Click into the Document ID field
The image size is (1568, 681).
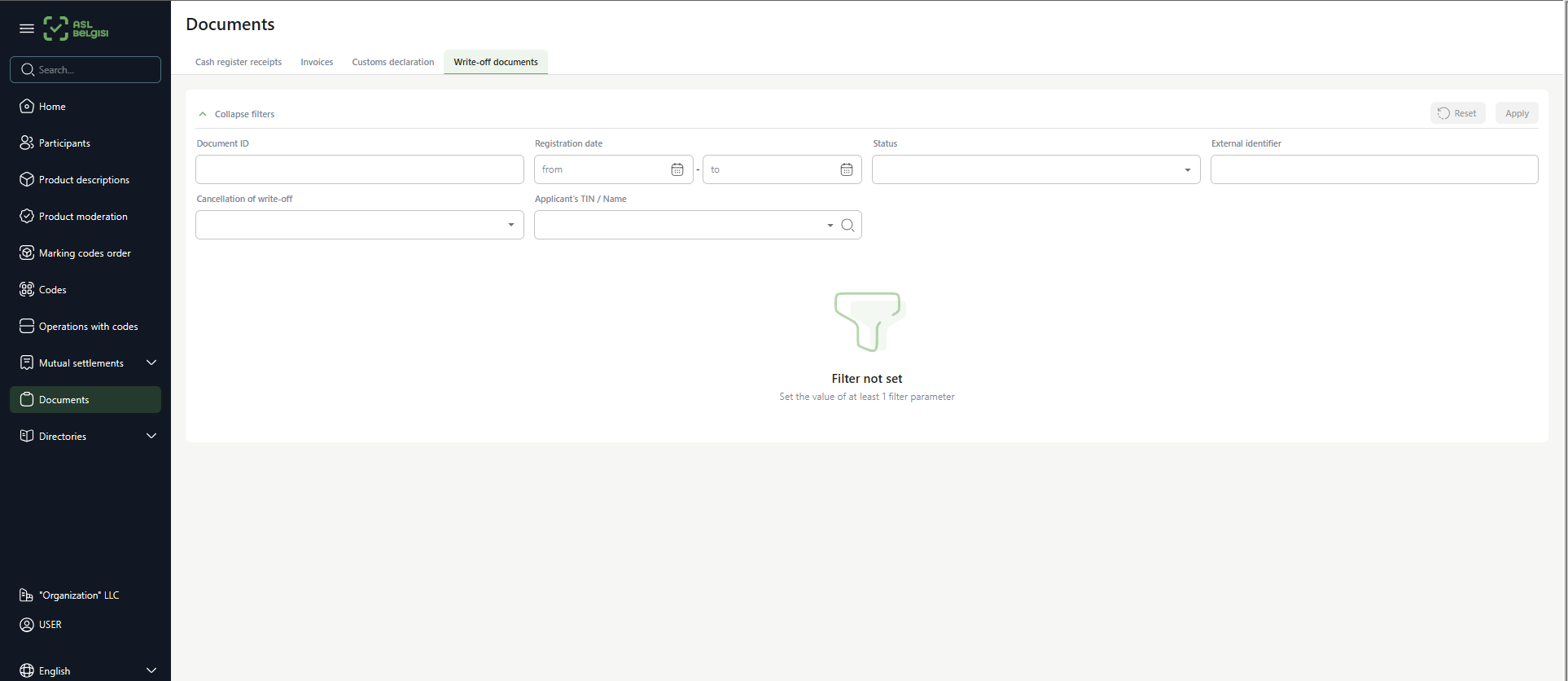point(359,169)
